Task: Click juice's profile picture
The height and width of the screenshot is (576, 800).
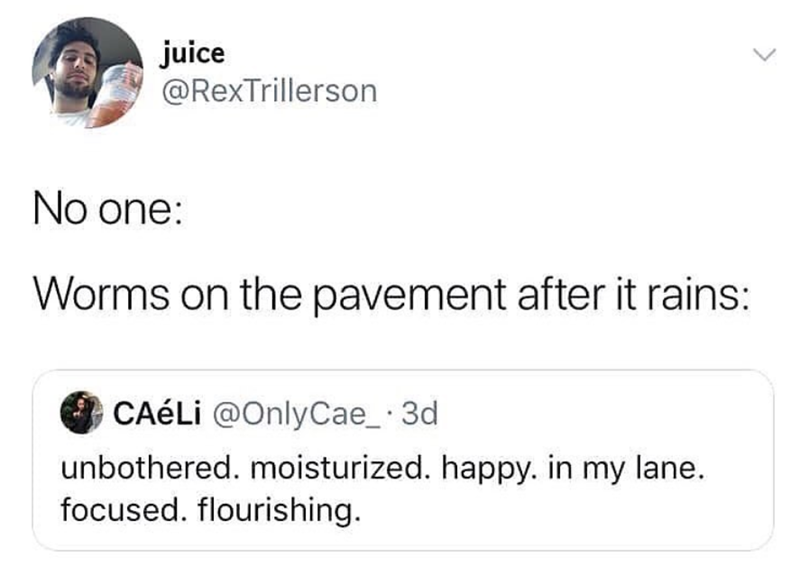Action: (x=88, y=73)
